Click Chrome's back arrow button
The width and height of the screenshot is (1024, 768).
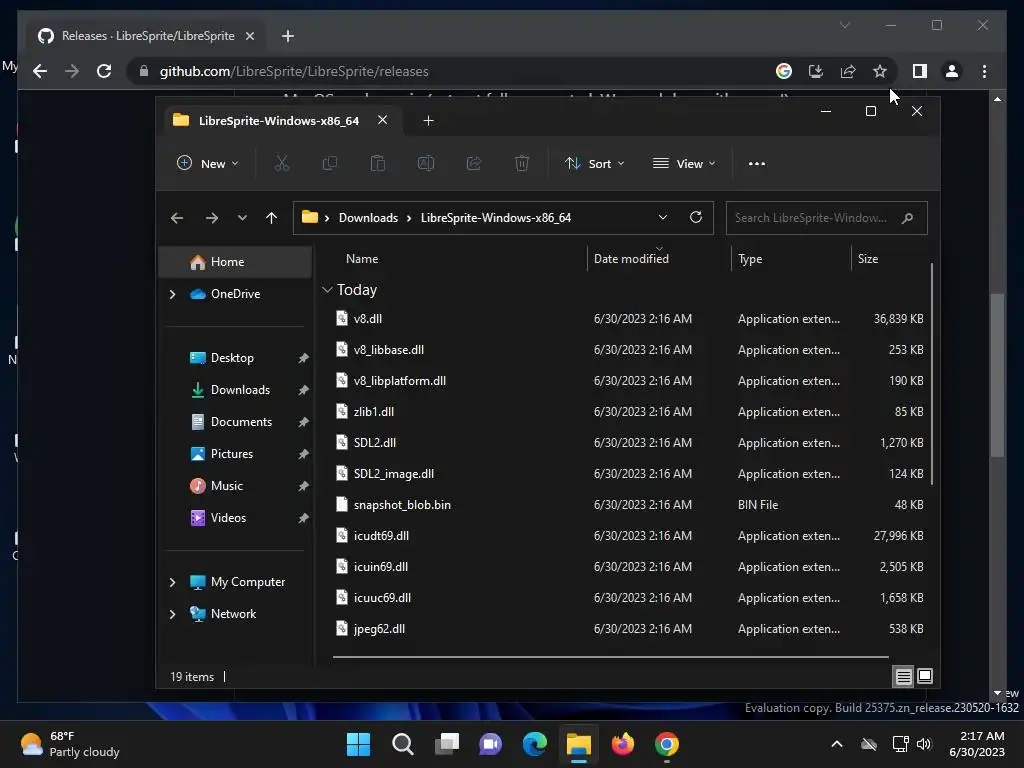[x=40, y=71]
